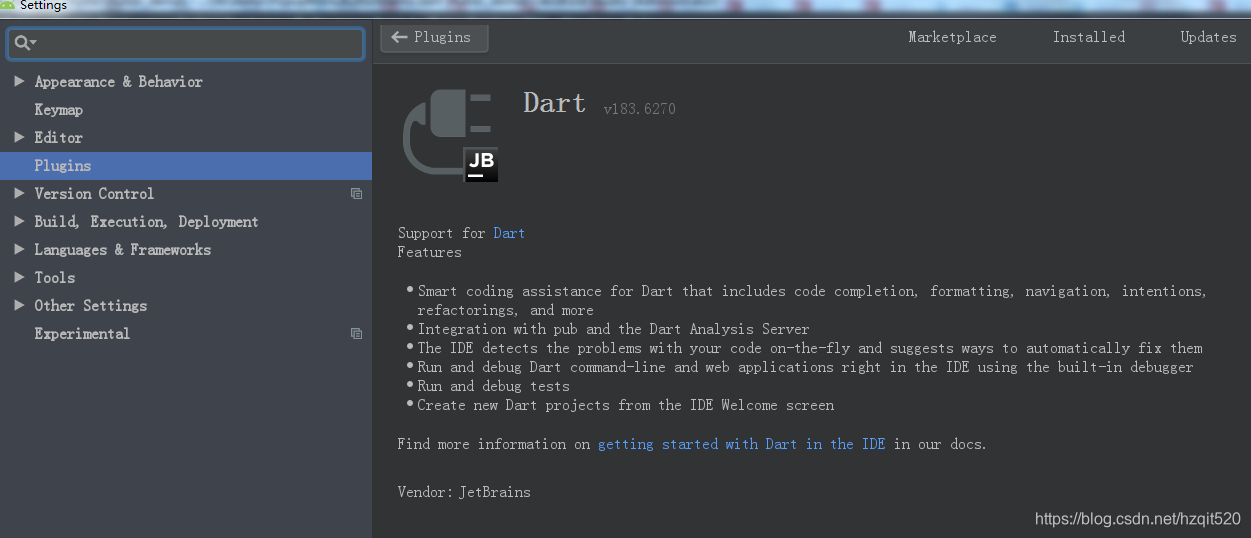Focus the settings search field
The height and width of the screenshot is (538, 1251).
pyautogui.click(x=186, y=43)
